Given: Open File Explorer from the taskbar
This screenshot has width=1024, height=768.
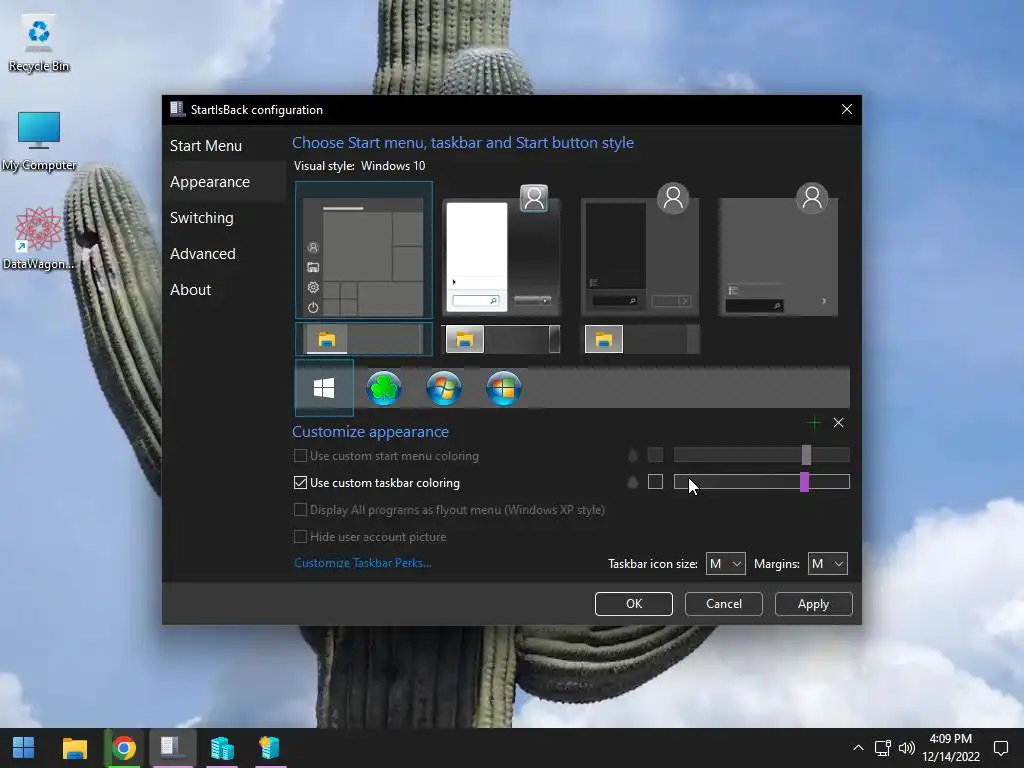Looking at the screenshot, I should click(74, 748).
